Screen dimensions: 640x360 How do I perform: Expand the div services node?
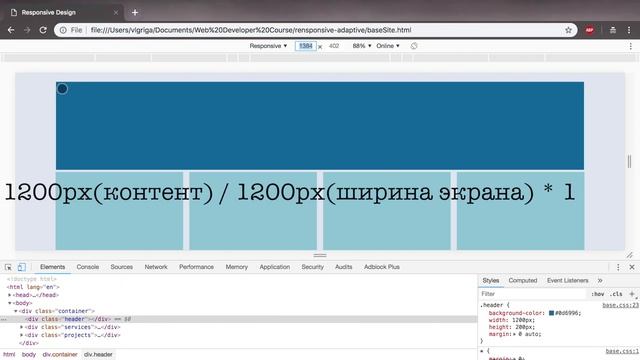(x=22, y=327)
